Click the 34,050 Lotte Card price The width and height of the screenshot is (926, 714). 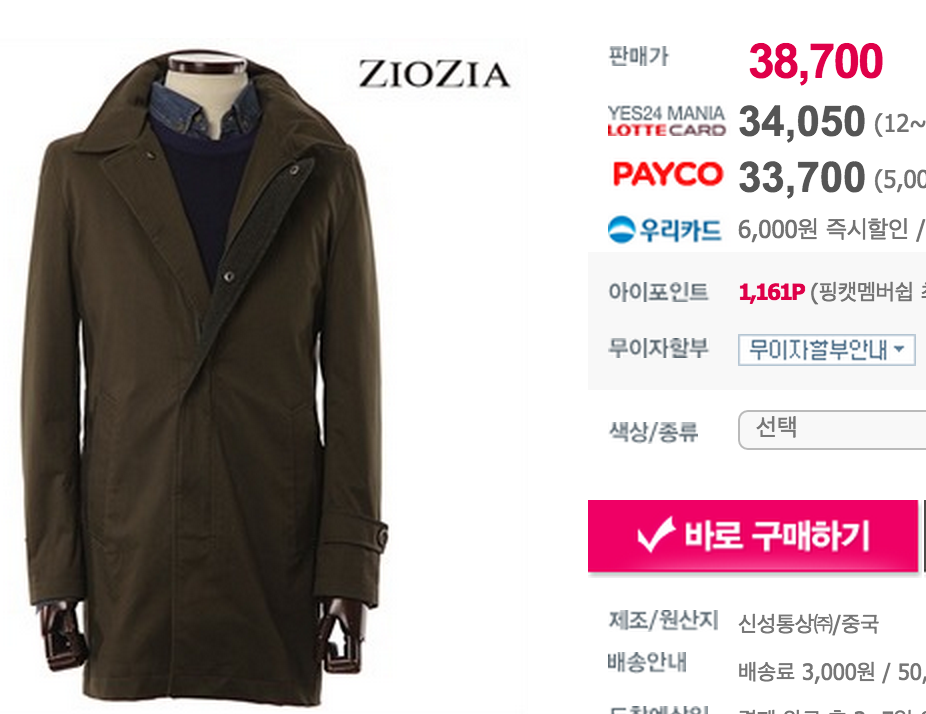pyautogui.click(x=801, y=122)
